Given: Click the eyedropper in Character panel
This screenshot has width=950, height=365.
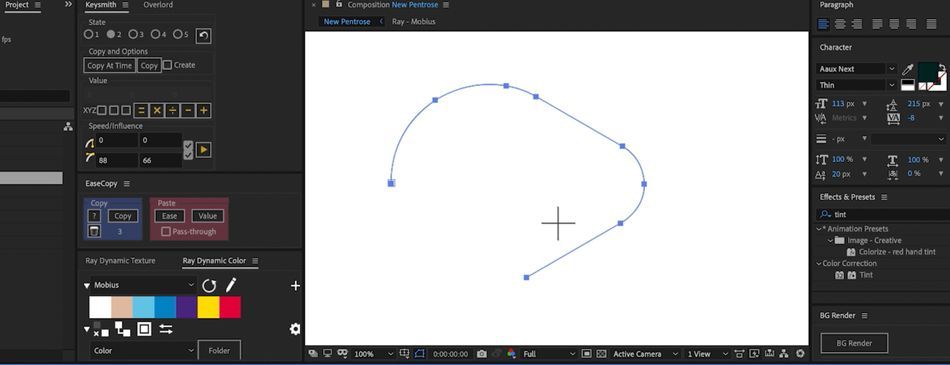Looking at the screenshot, I should (x=908, y=69).
